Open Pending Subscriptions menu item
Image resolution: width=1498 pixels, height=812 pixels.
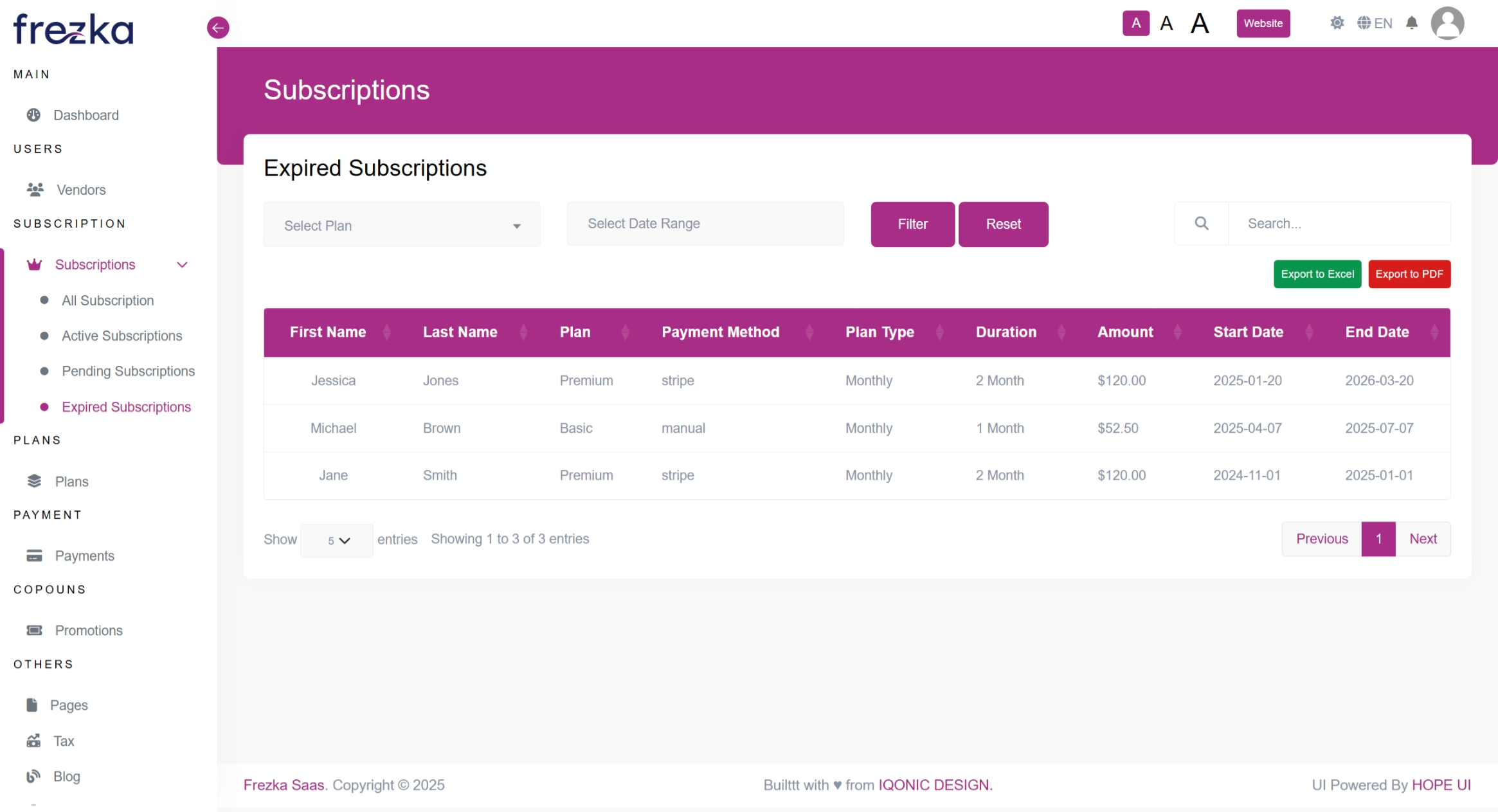point(128,371)
